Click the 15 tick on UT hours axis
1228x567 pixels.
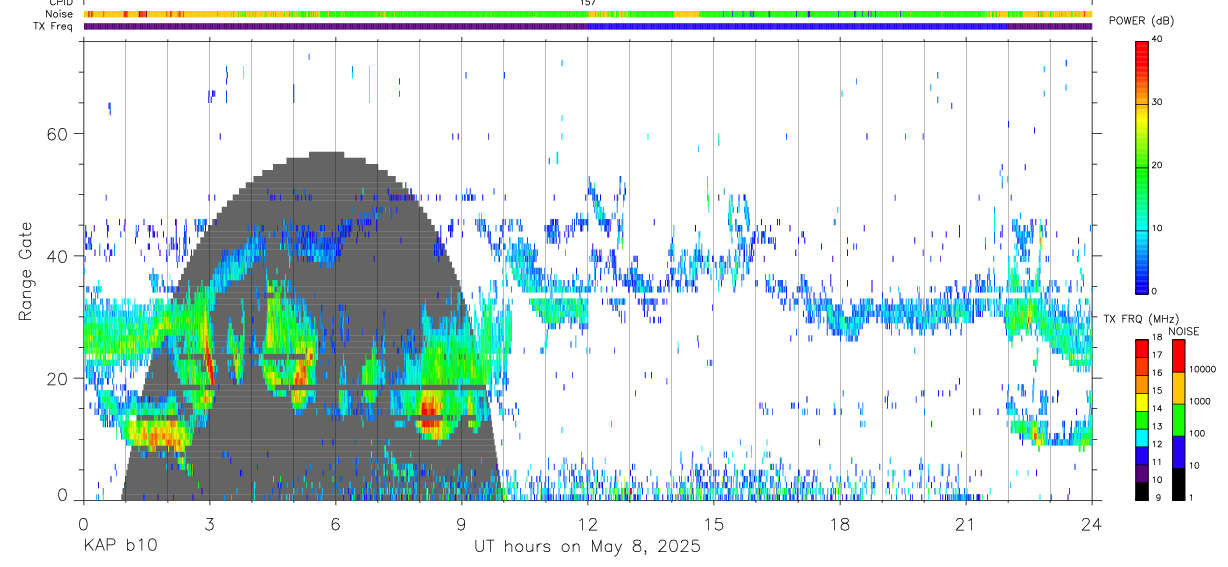713,523
